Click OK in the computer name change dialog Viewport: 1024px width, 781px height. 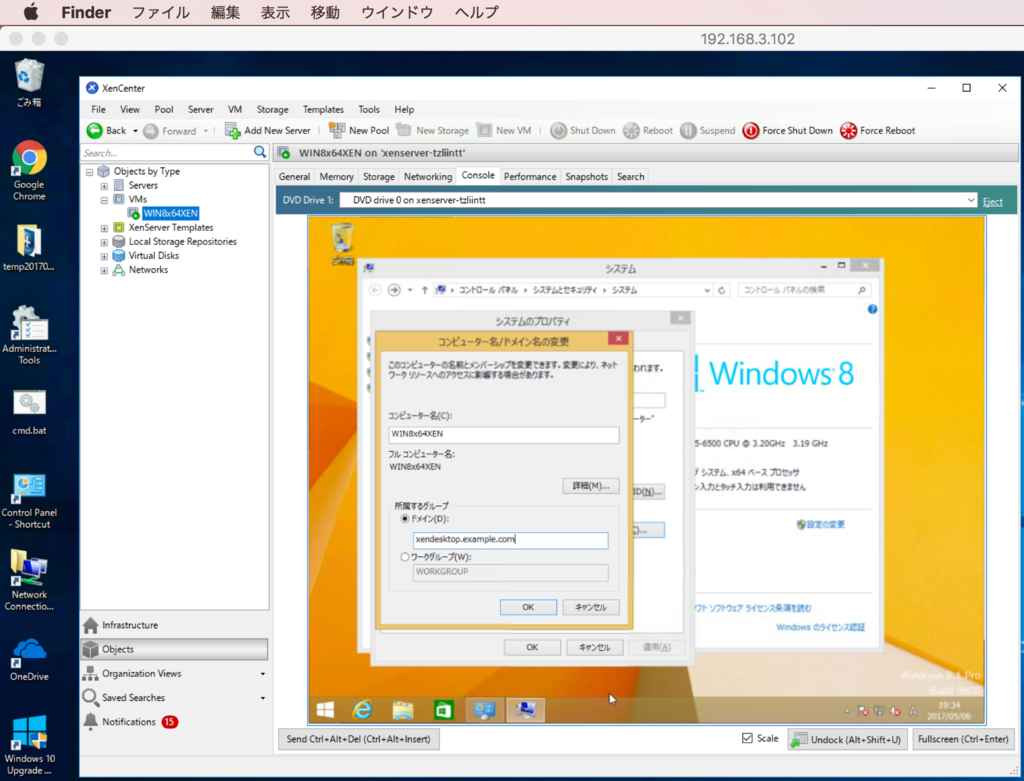click(x=528, y=607)
